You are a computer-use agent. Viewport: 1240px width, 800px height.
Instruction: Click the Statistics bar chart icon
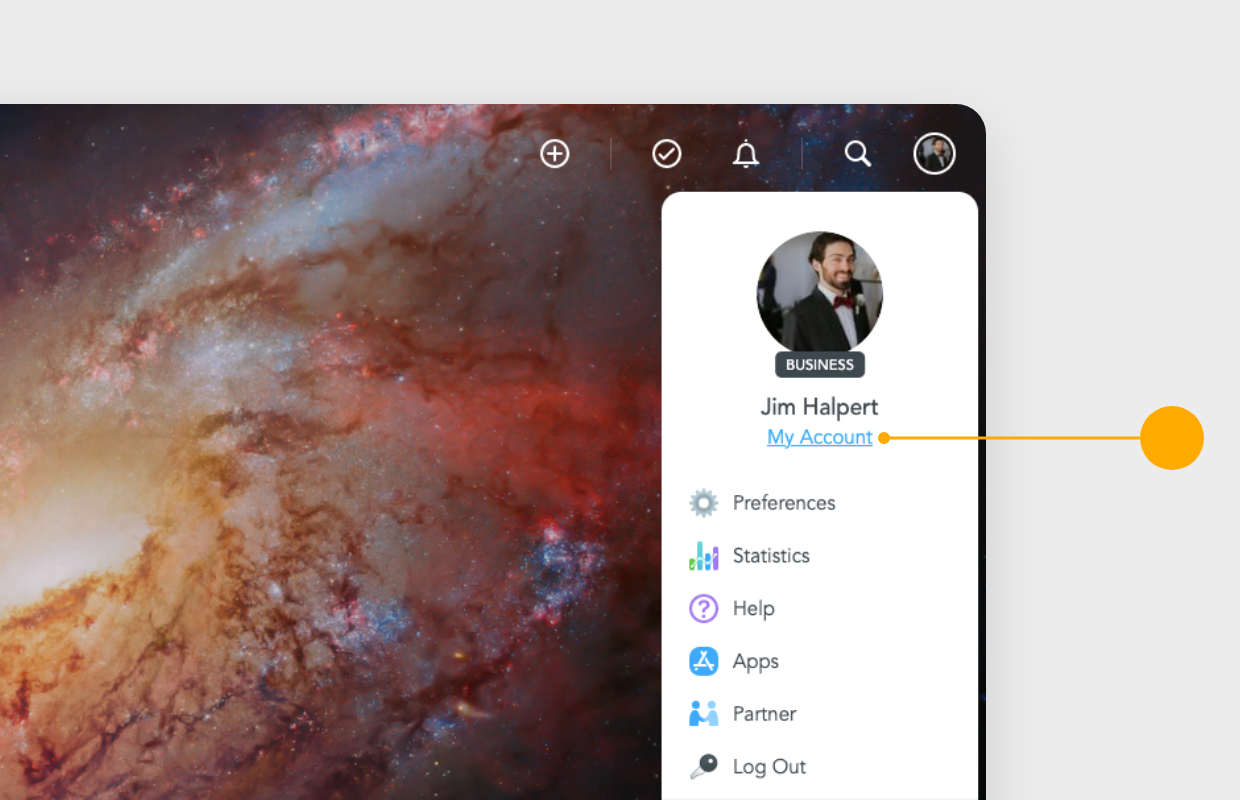(704, 555)
